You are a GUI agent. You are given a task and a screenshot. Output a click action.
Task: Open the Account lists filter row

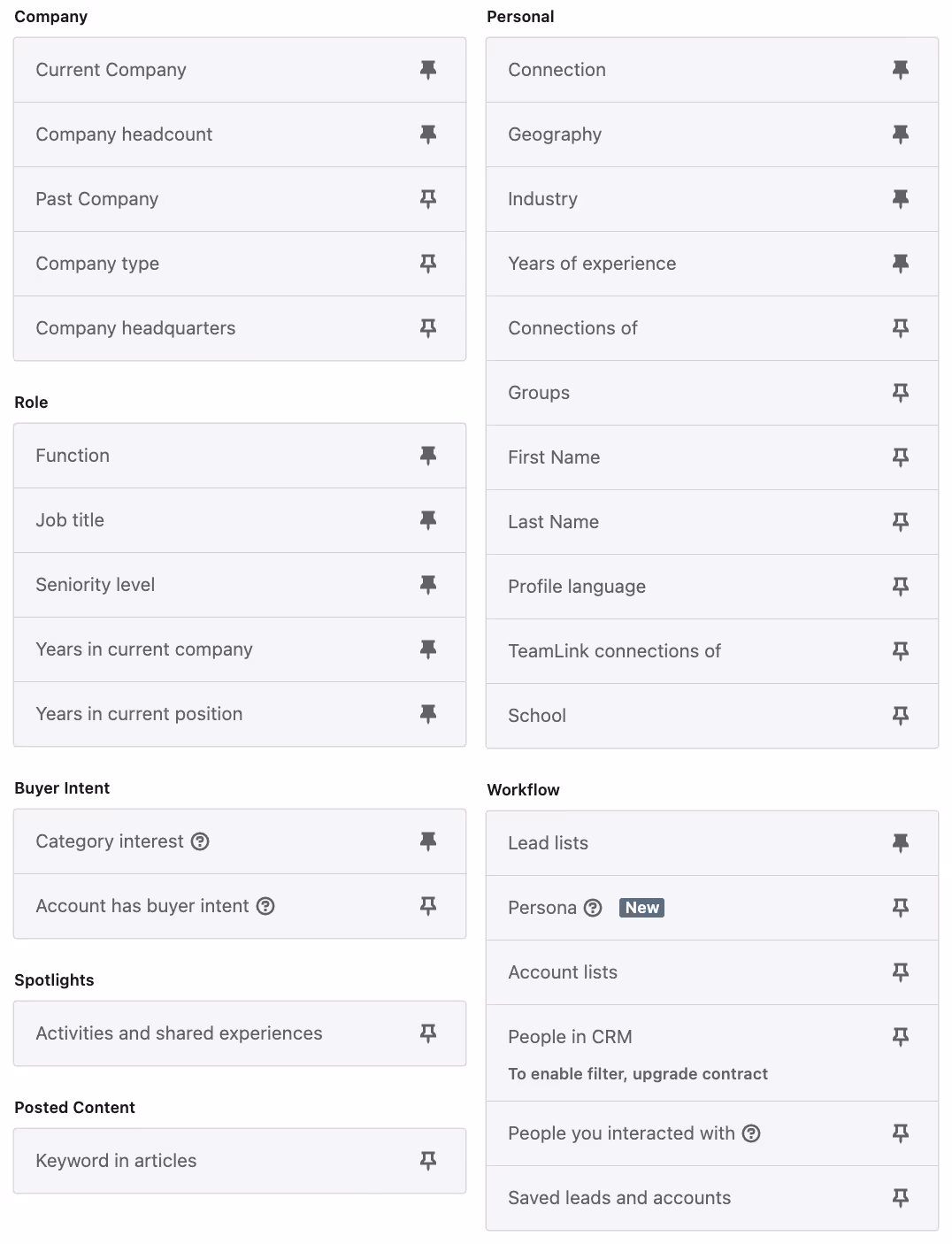tap(712, 972)
